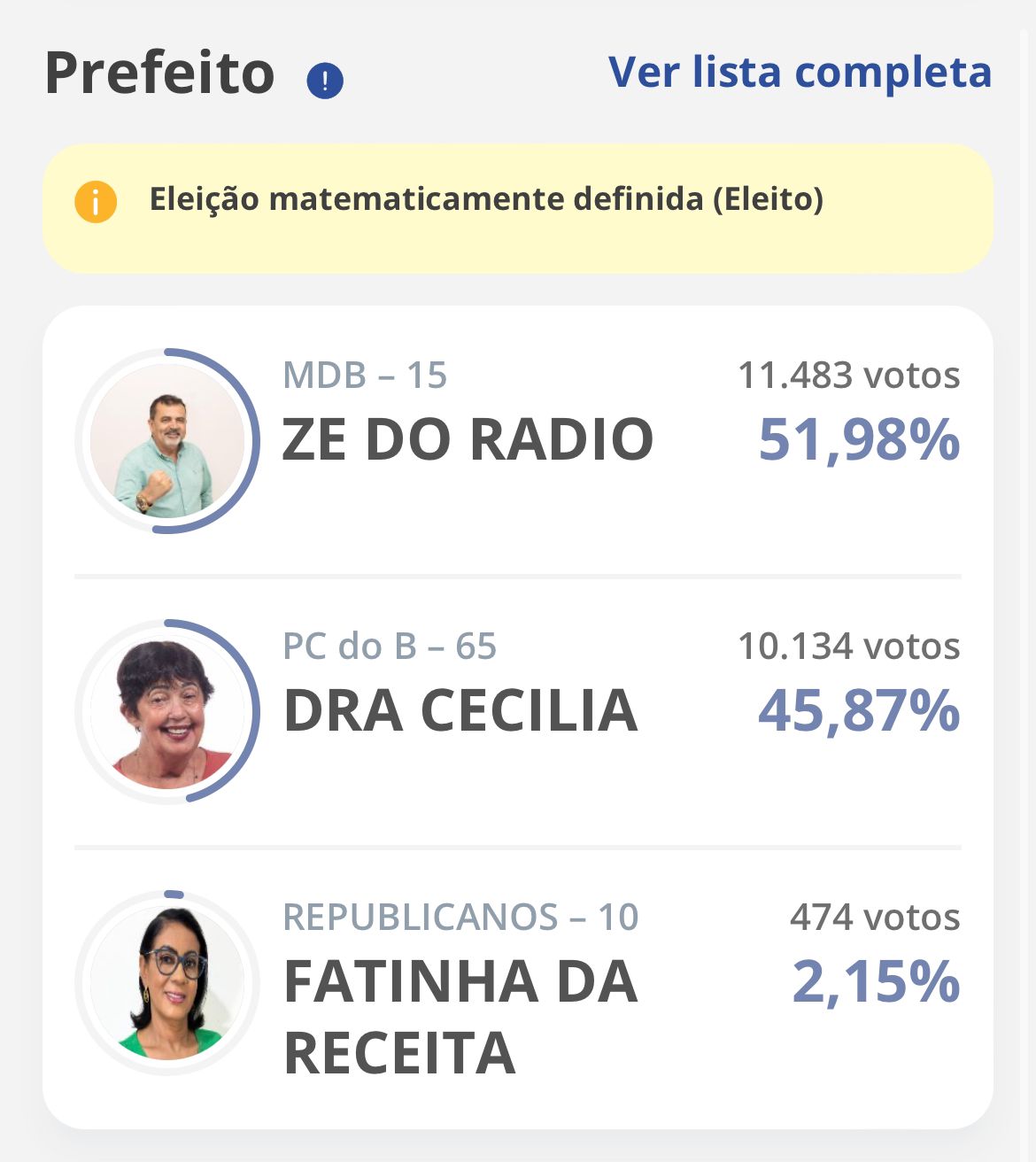The image size is (1036, 1162).
Task: Click the blue info icon beside Prefeito
Action: point(325,81)
